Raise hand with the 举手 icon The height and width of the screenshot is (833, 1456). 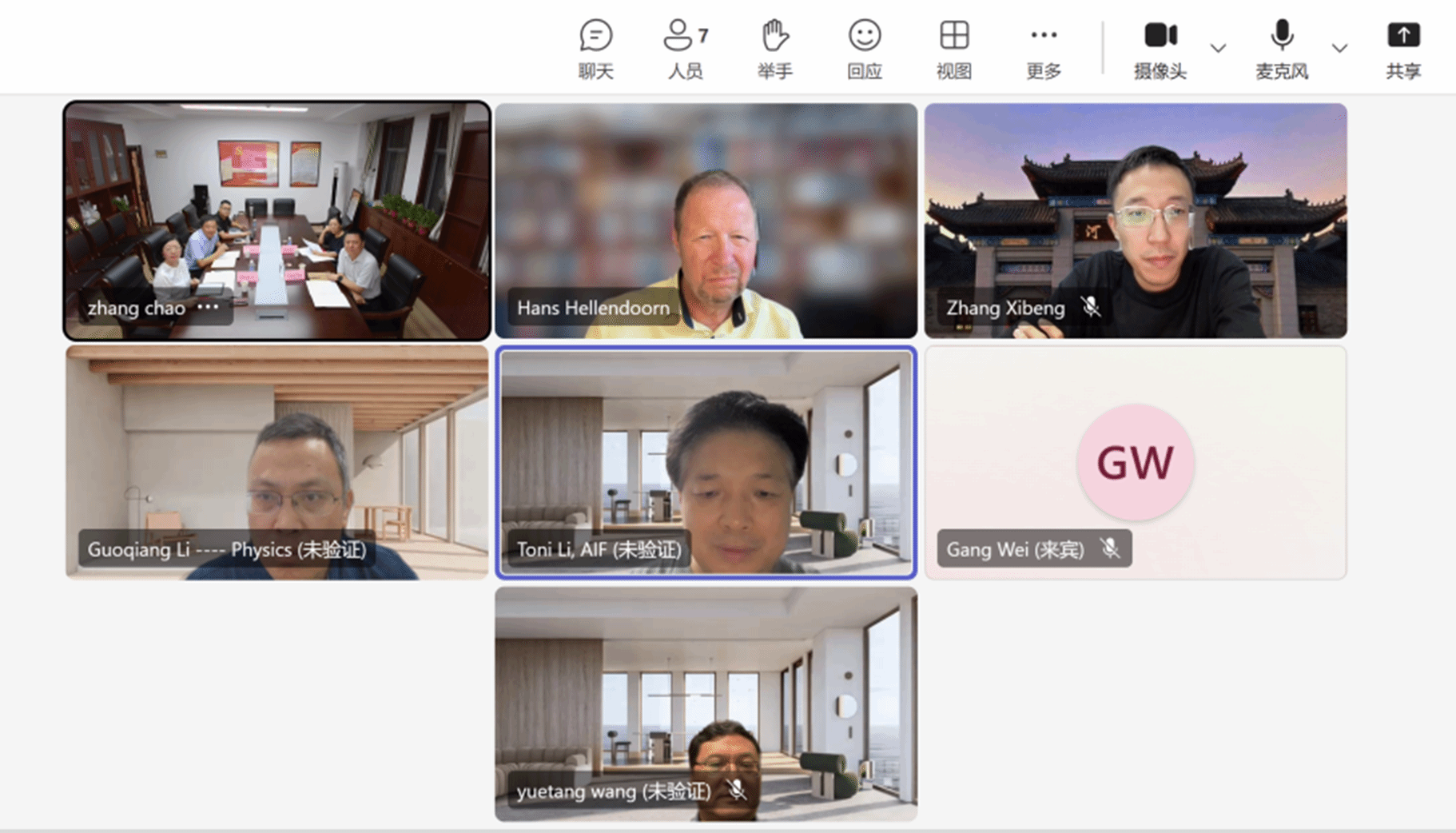[774, 48]
